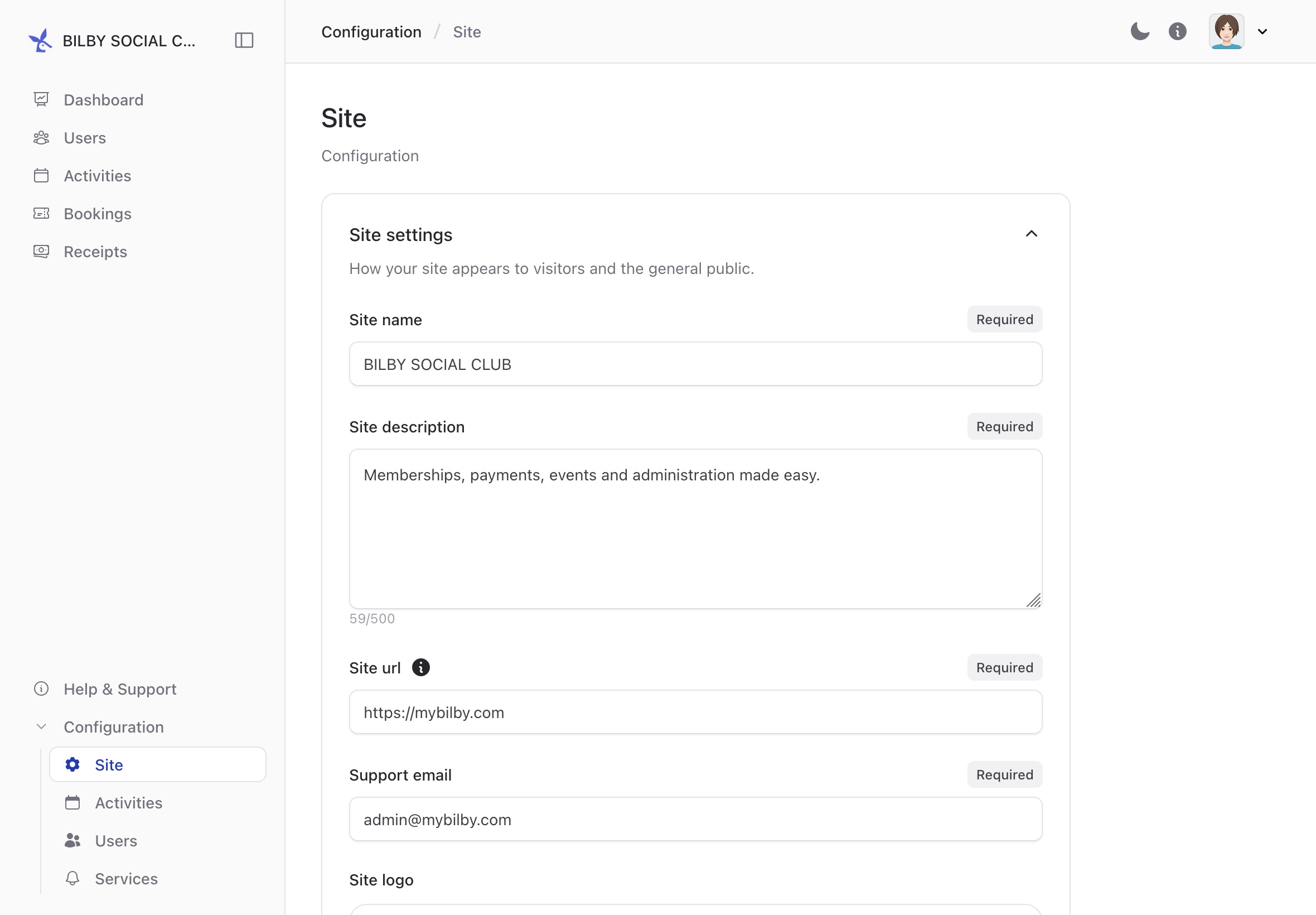
Task: Click the BILBY SOCIAL C... brand title
Action: [x=129, y=41]
